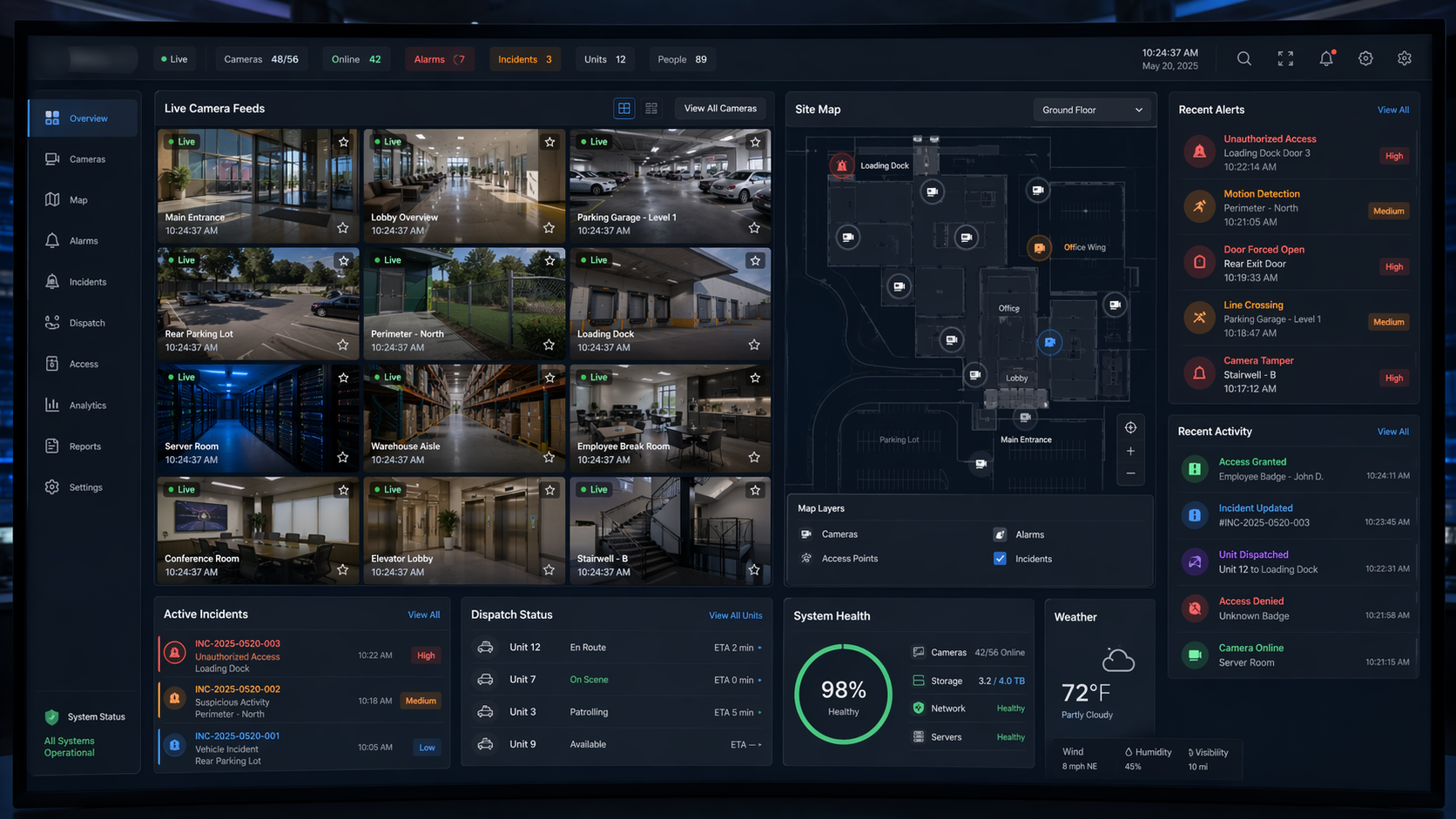Expand Unit 7 dispatch details
The width and height of the screenshot is (1456, 819).
pyautogui.click(x=760, y=680)
